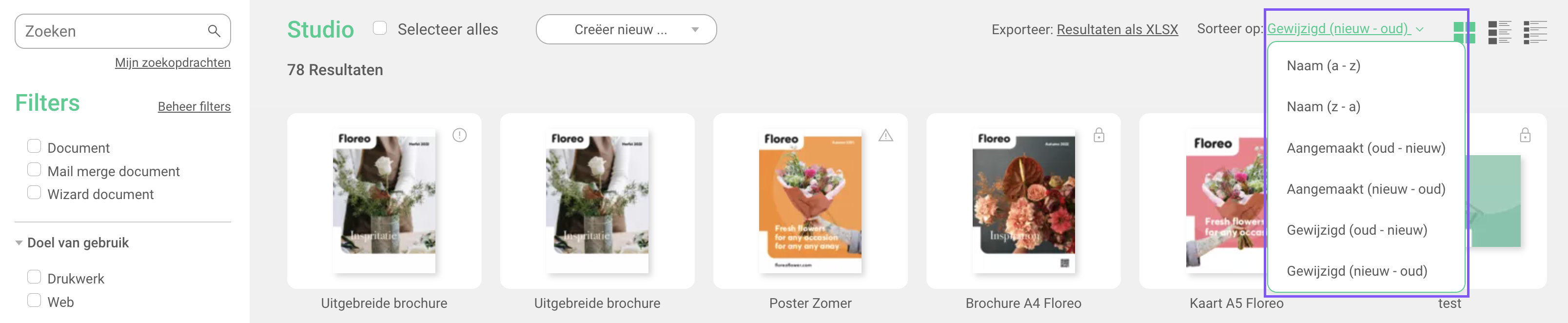
Task: Toggle the Drukwerk filter checkbox
Action: pyautogui.click(x=34, y=277)
